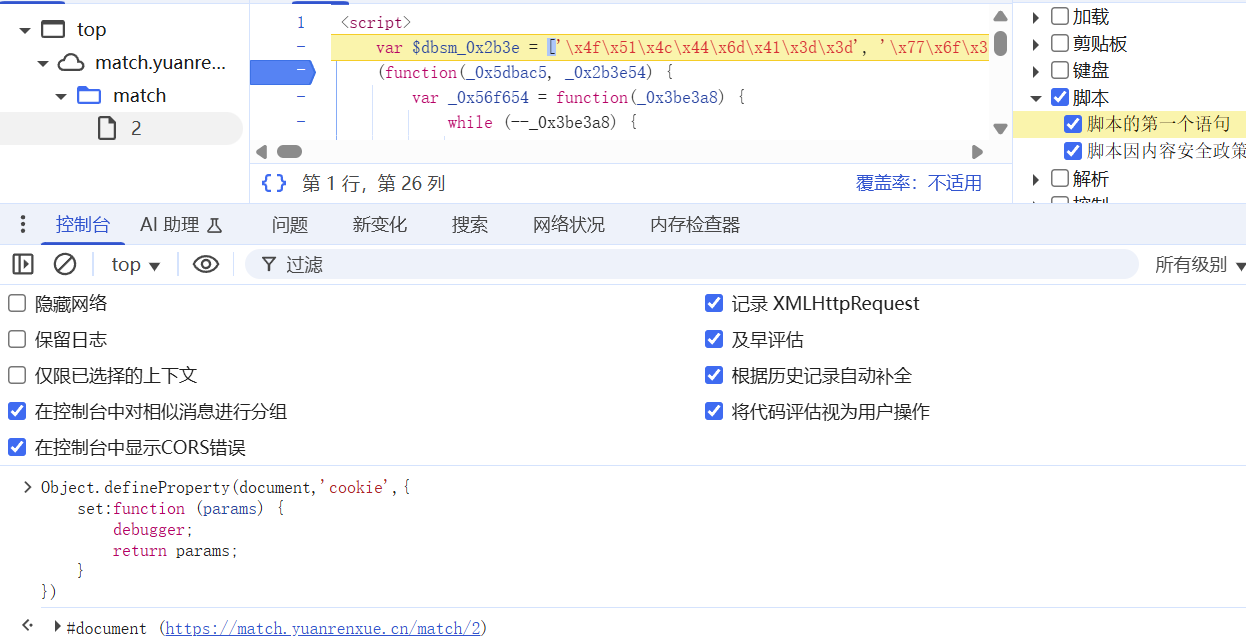The image size is (1246, 644).
Task: Click the <script> code line
Action: coord(375,22)
